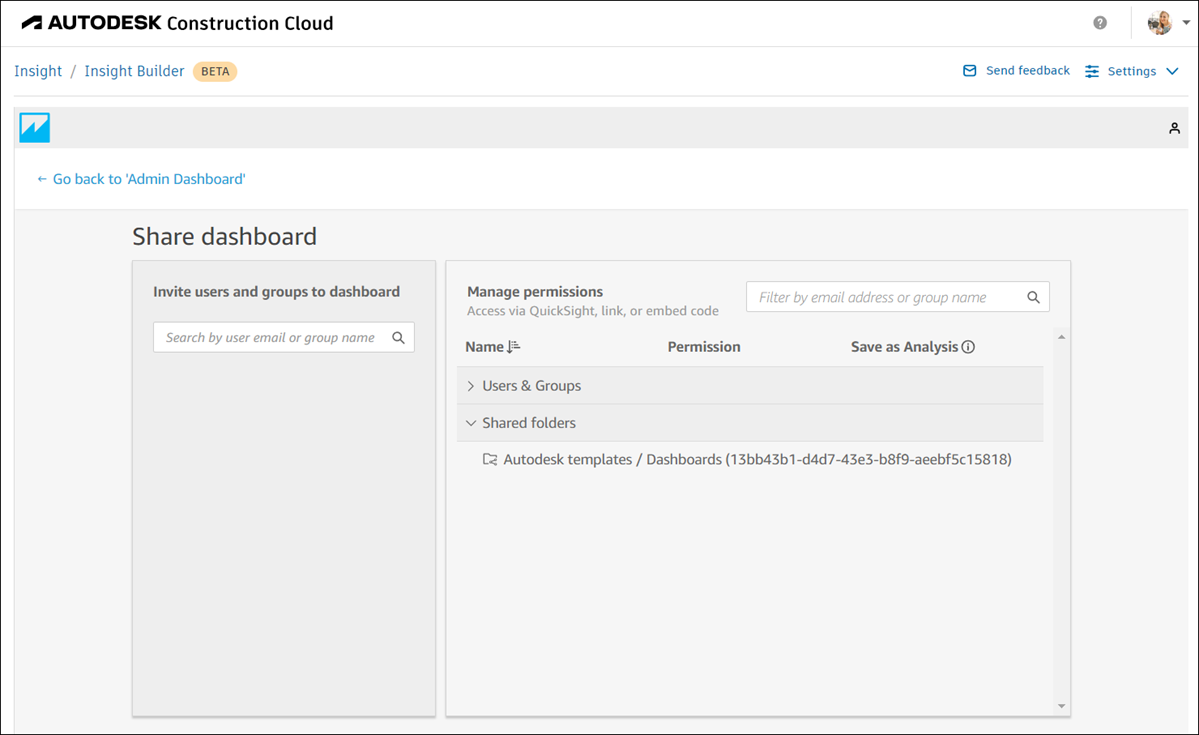Open the user avatar account dropdown
Screen dimensions: 1199x735
(1161, 22)
